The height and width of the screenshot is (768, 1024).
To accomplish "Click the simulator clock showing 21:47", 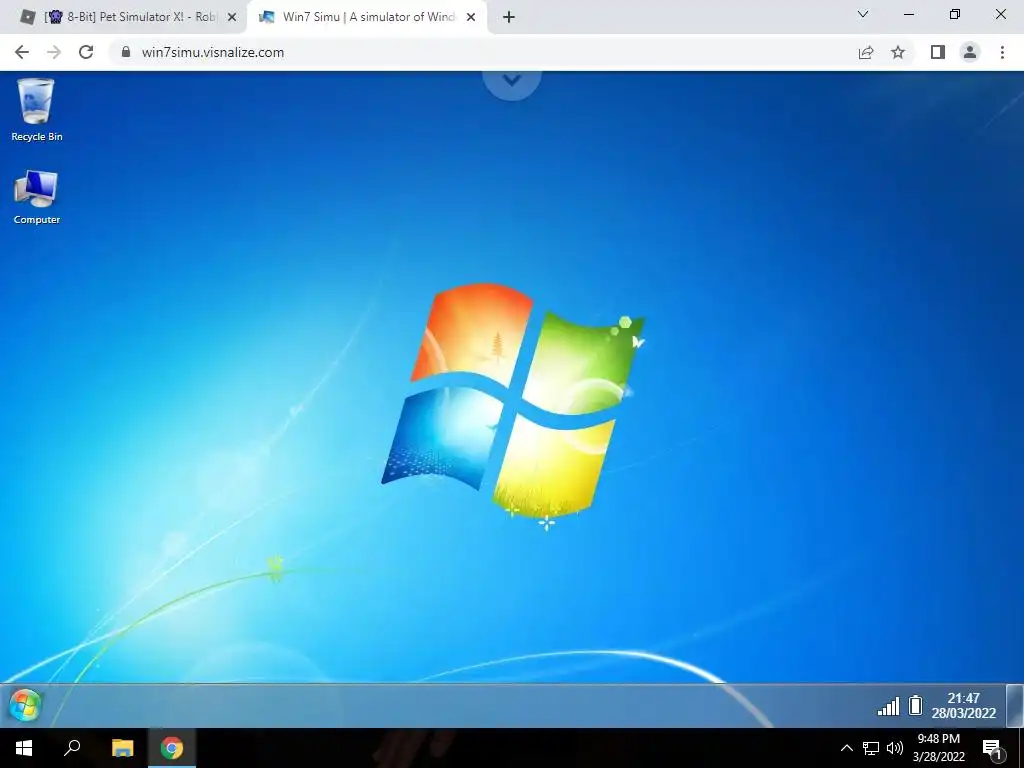I will (963, 705).
